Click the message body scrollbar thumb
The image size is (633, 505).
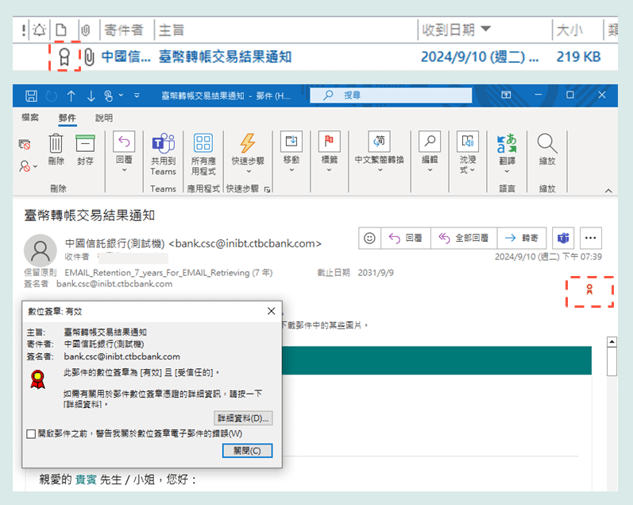coord(612,362)
